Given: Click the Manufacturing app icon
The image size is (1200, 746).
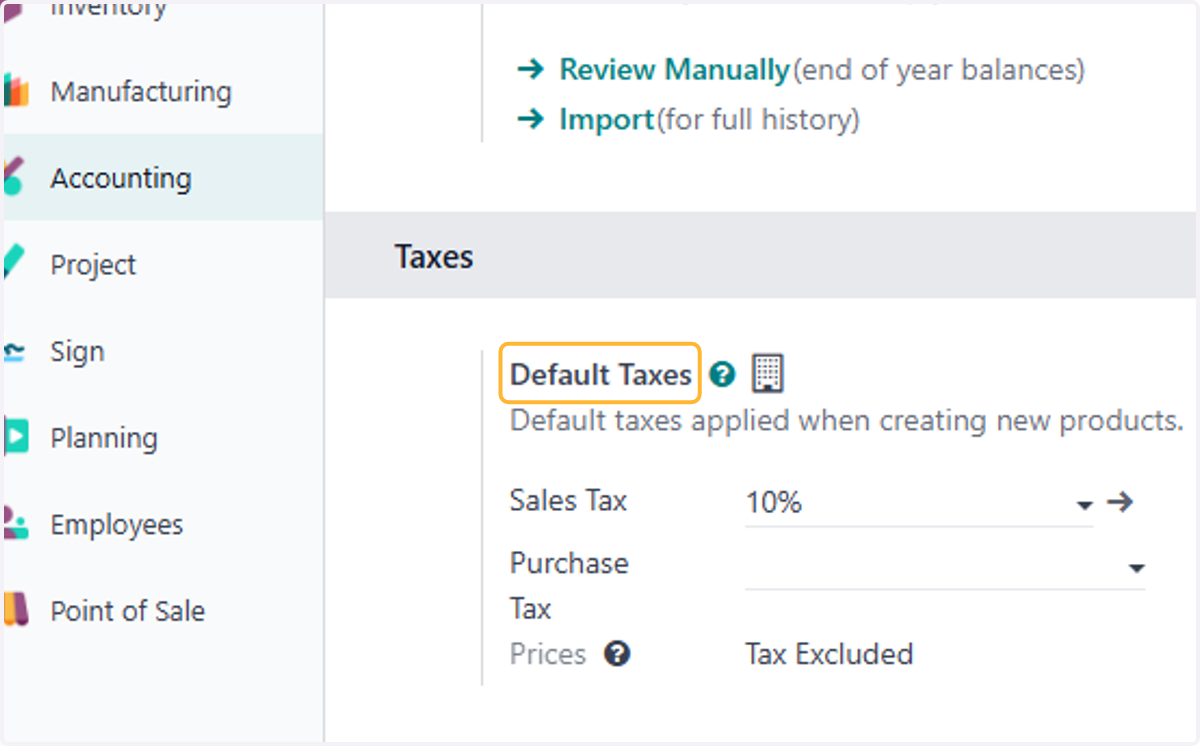Looking at the screenshot, I should (x=15, y=92).
